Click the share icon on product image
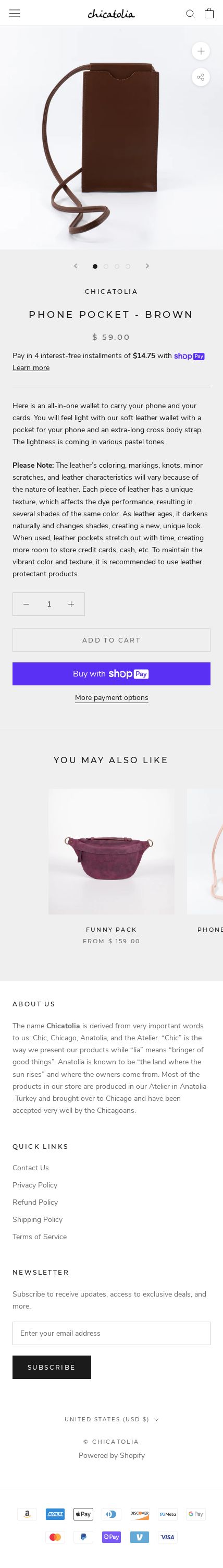Viewport: 223px width, 1568px height. pos(201,77)
